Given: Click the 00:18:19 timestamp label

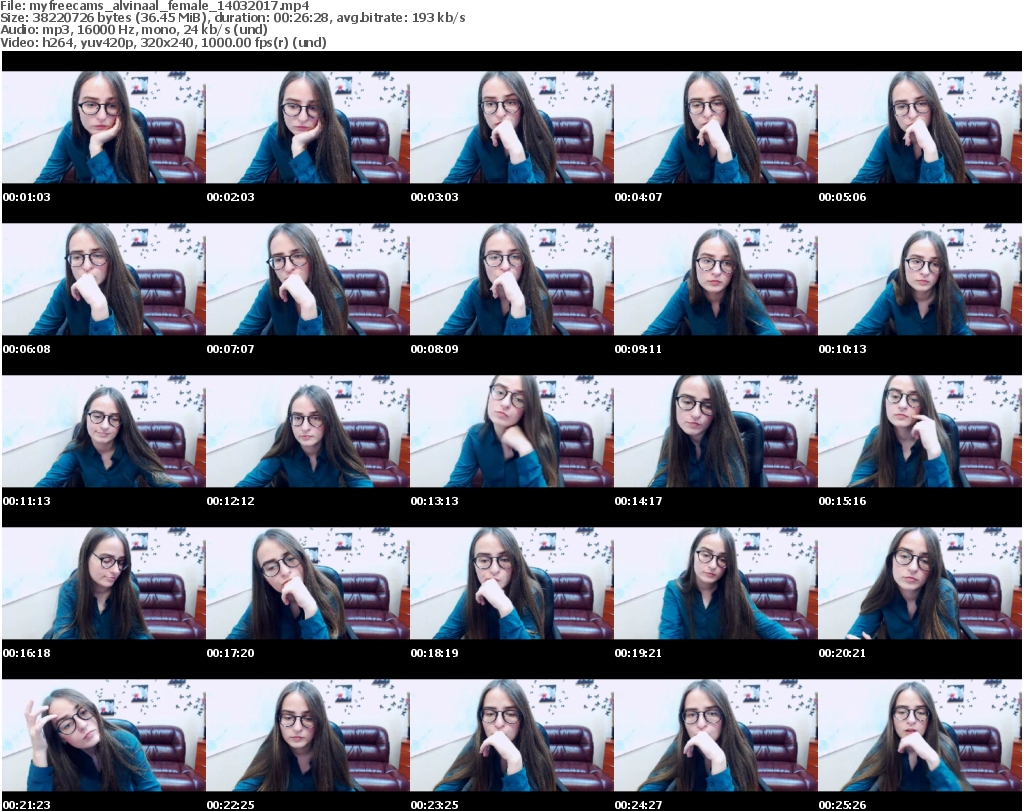Looking at the screenshot, I should point(434,652).
